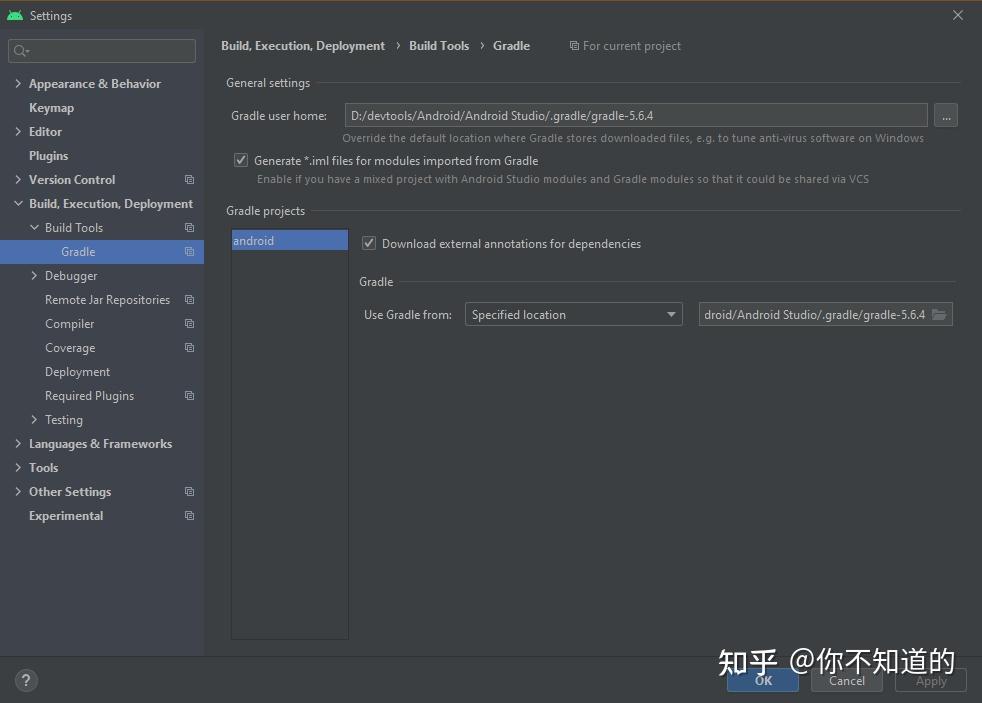The height and width of the screenshot is (703, 982).
Task: Browse Gradle user home with the ellipsis button
Action: 945,115
